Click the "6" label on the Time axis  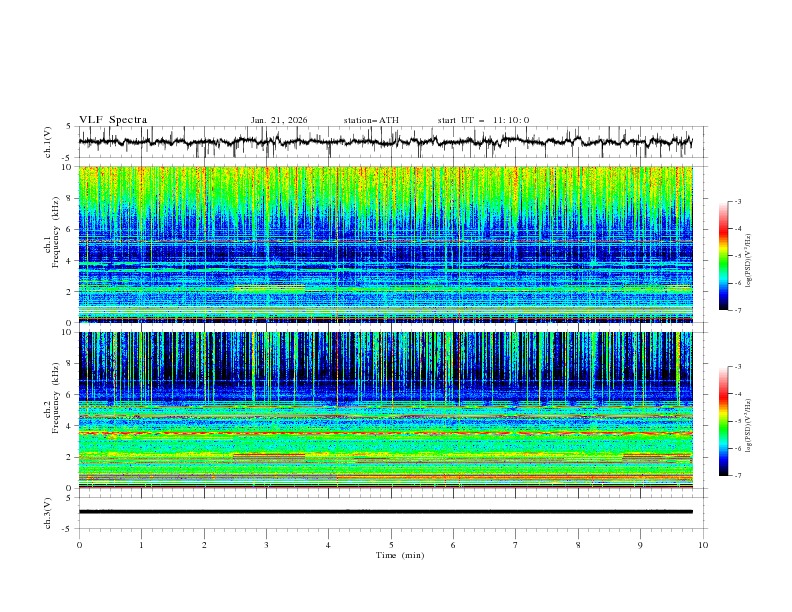pyautogui.click(x=453, y=545)
